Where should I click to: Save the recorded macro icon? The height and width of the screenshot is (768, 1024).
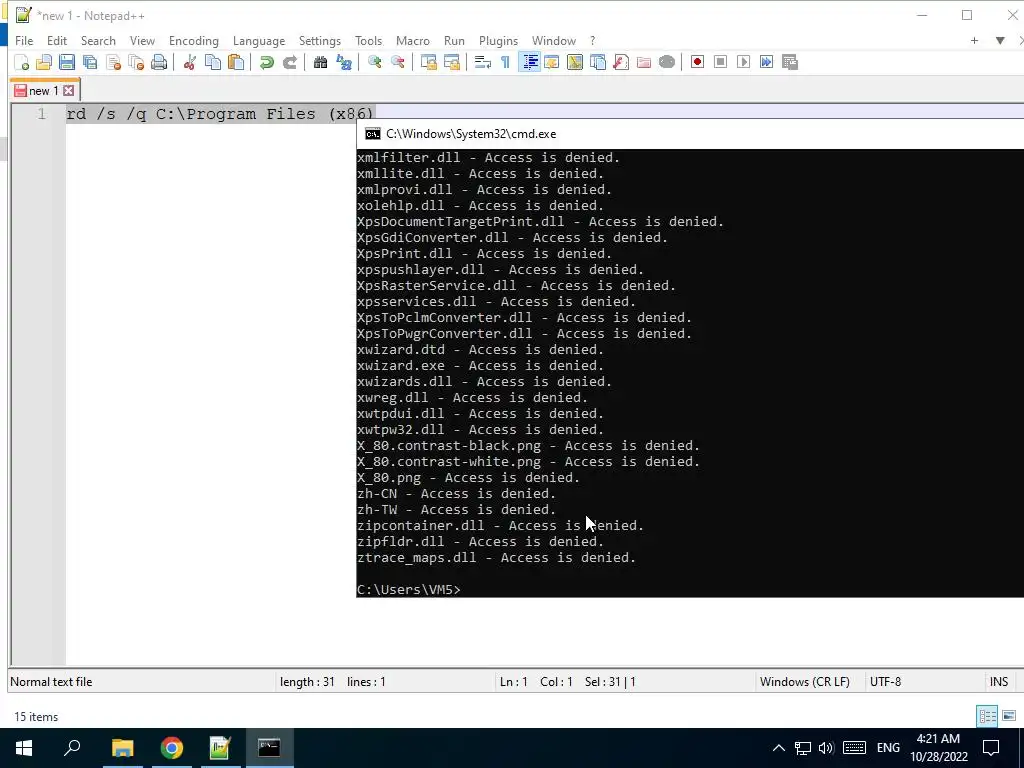click(x=790, y=62)
